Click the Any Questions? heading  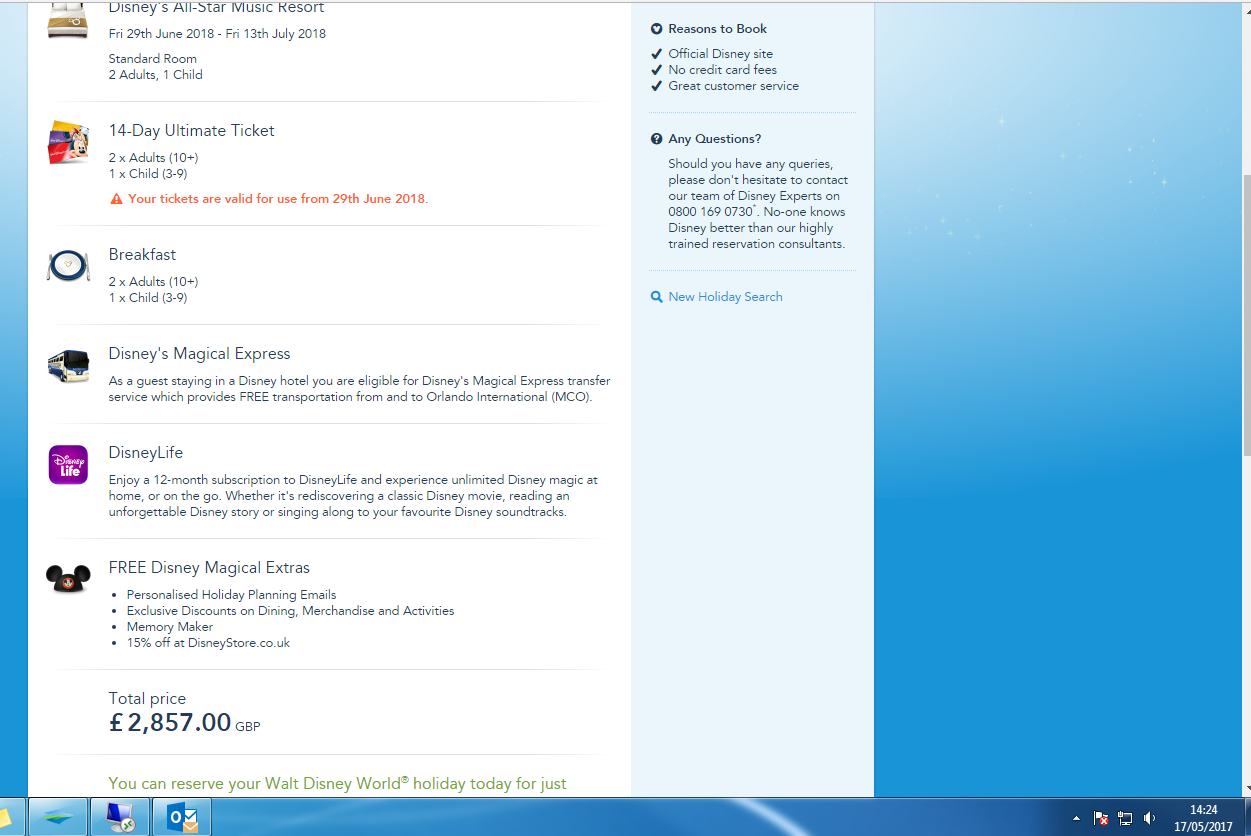pyautogui.click(x=715, y=139)
